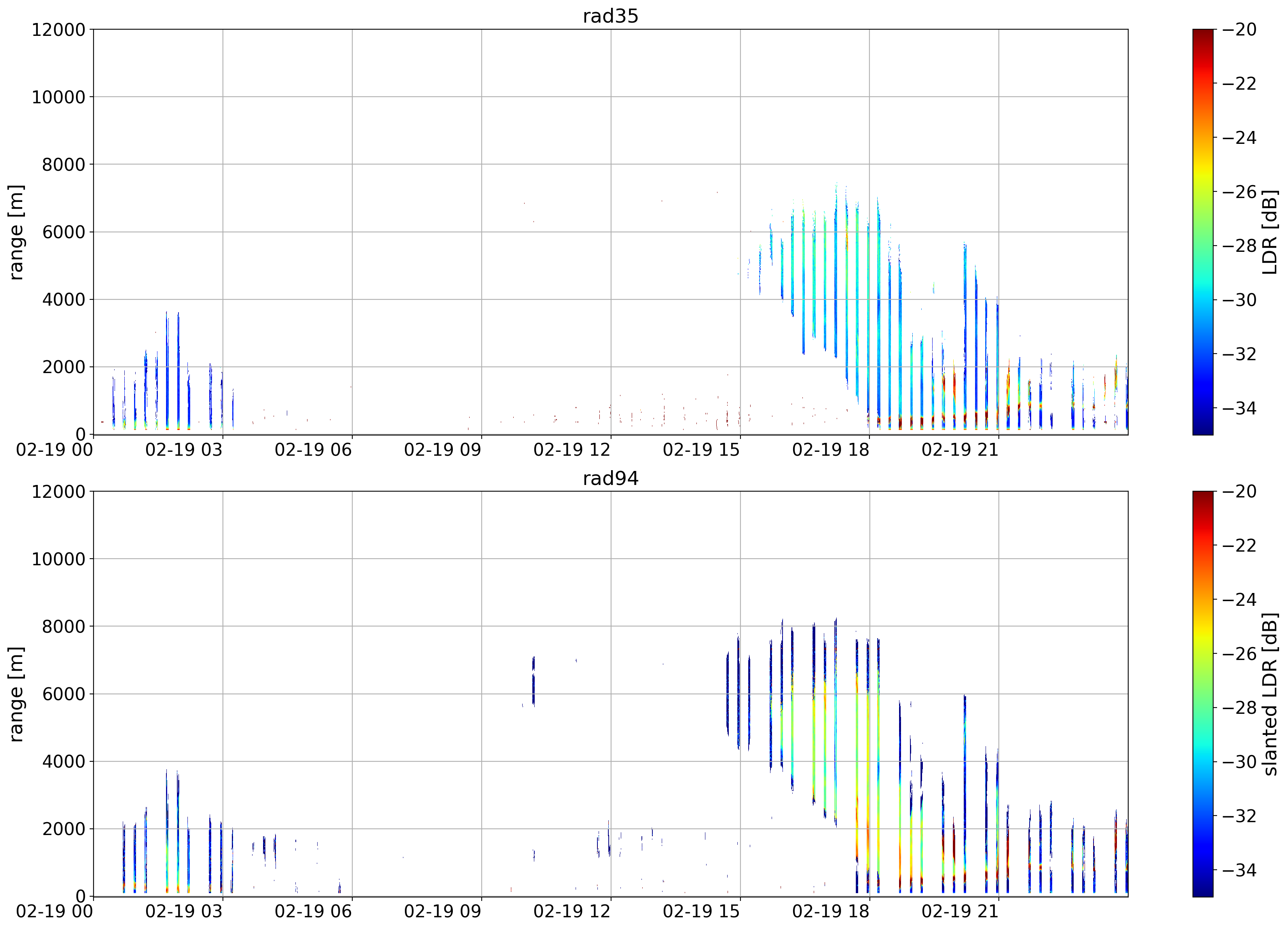Click '02-19 15' x-tick under rad35 plot

click(701, 450)
